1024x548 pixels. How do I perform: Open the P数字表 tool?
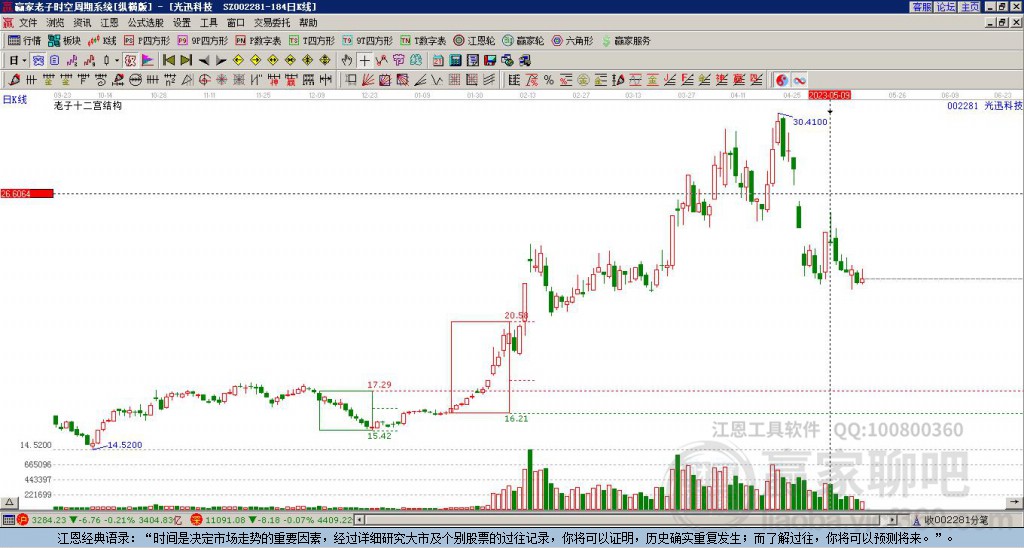(x=258, y=40)
